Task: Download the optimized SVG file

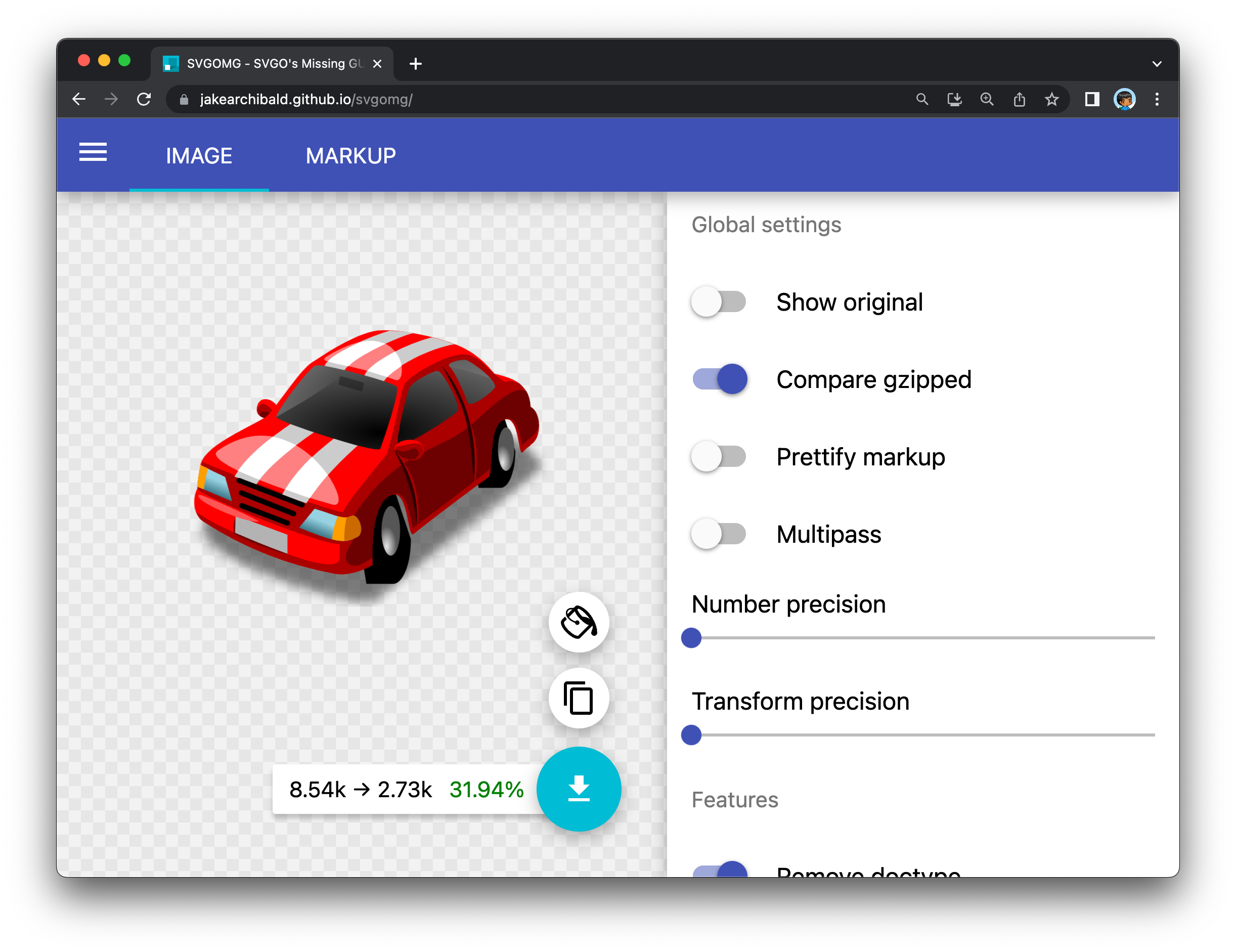Action: pos(579,789)
